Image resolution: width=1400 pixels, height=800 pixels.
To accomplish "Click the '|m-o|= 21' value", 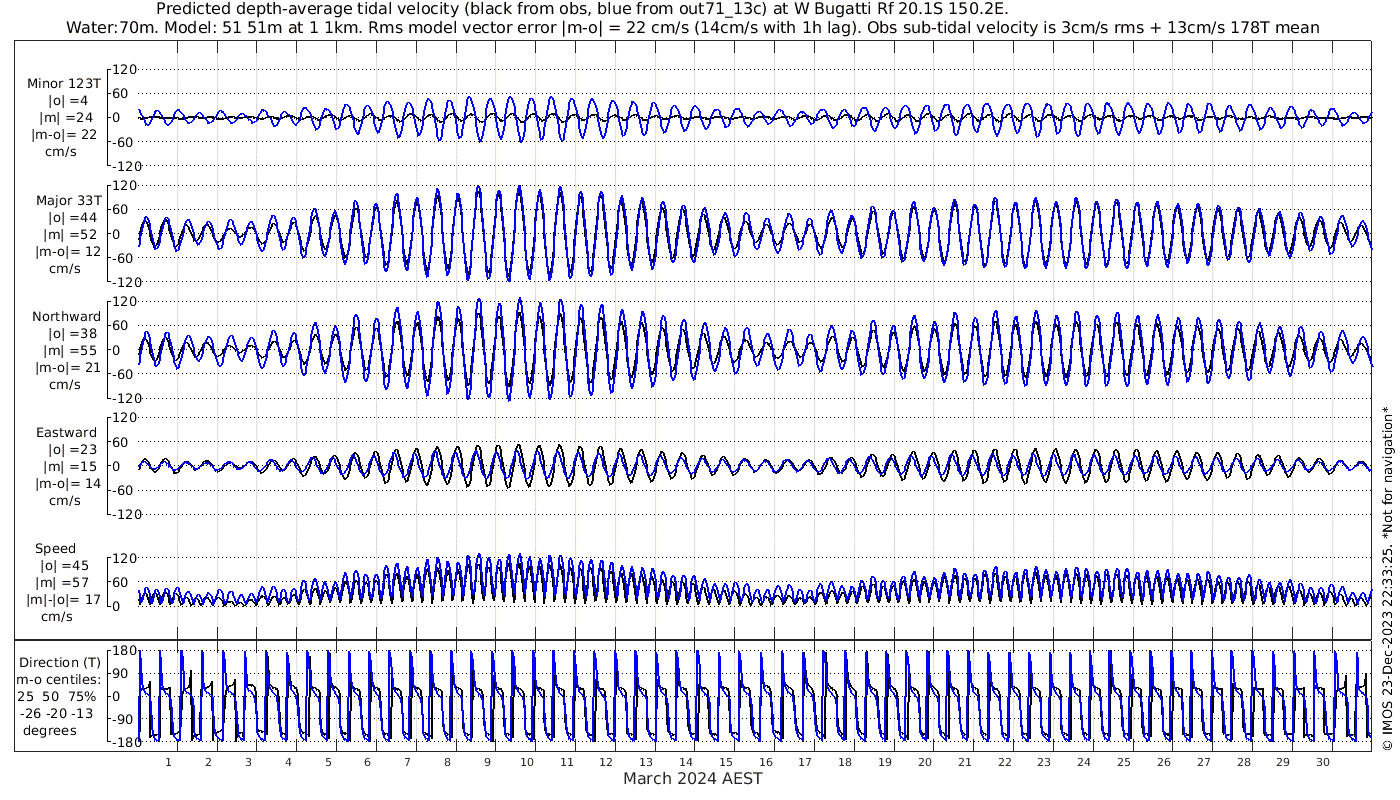I will [x=68, y=367].
